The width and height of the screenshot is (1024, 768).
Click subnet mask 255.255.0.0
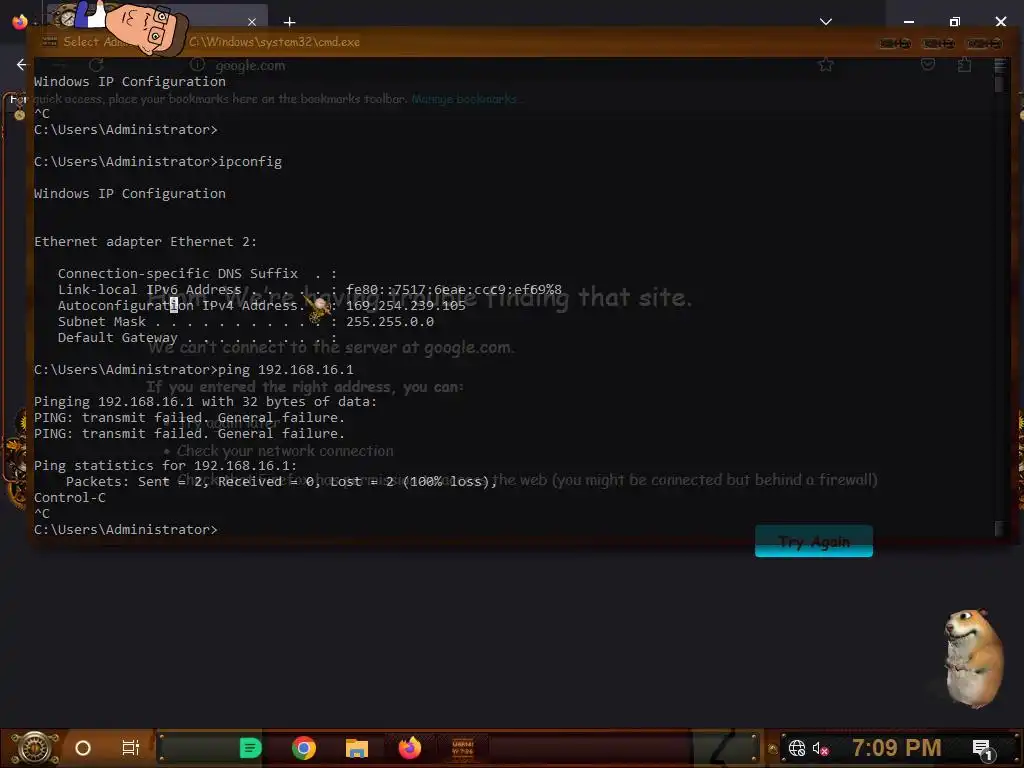[390, 321]
